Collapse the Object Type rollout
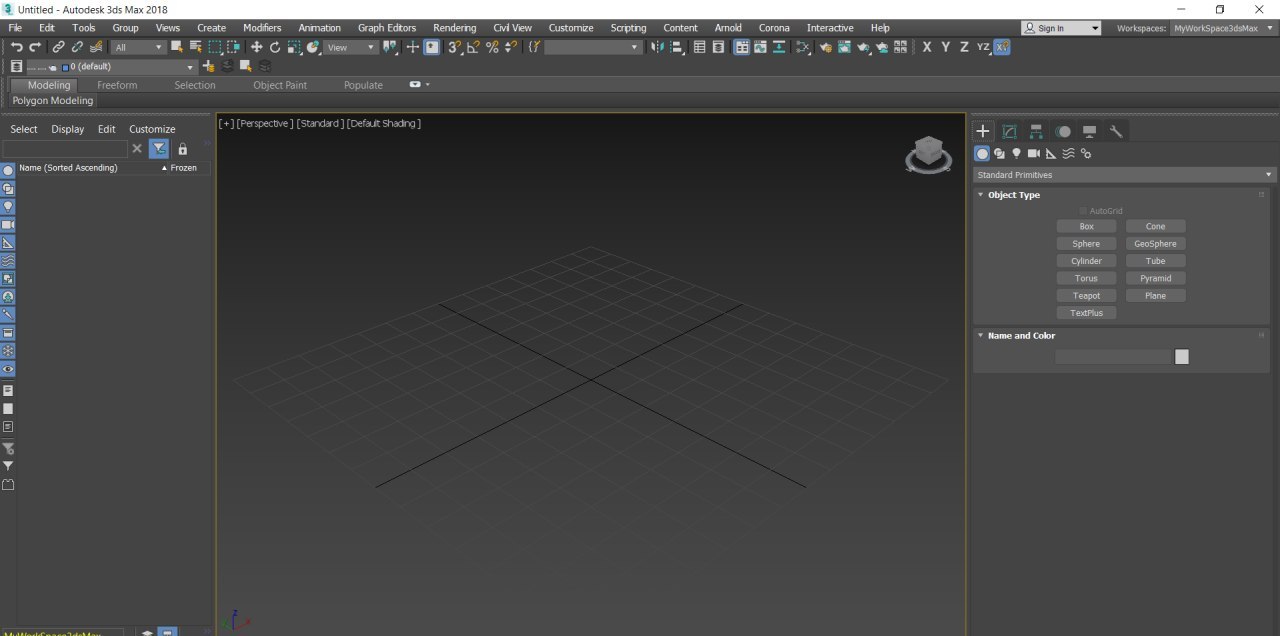The width and height of the screenshot is (1280, 636). pyautogui.click(x=1014, y=195)
